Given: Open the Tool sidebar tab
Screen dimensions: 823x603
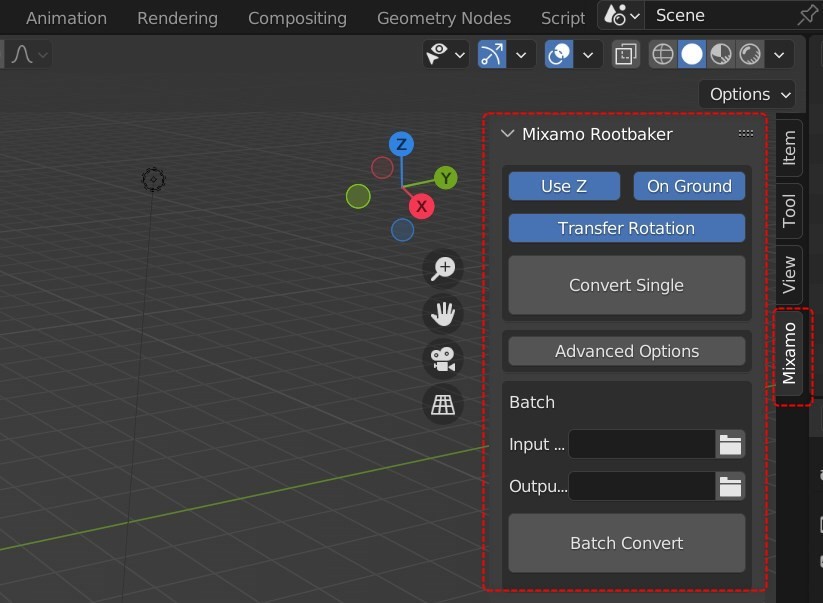Looking at the screenshot, I should tap(789, 211).
